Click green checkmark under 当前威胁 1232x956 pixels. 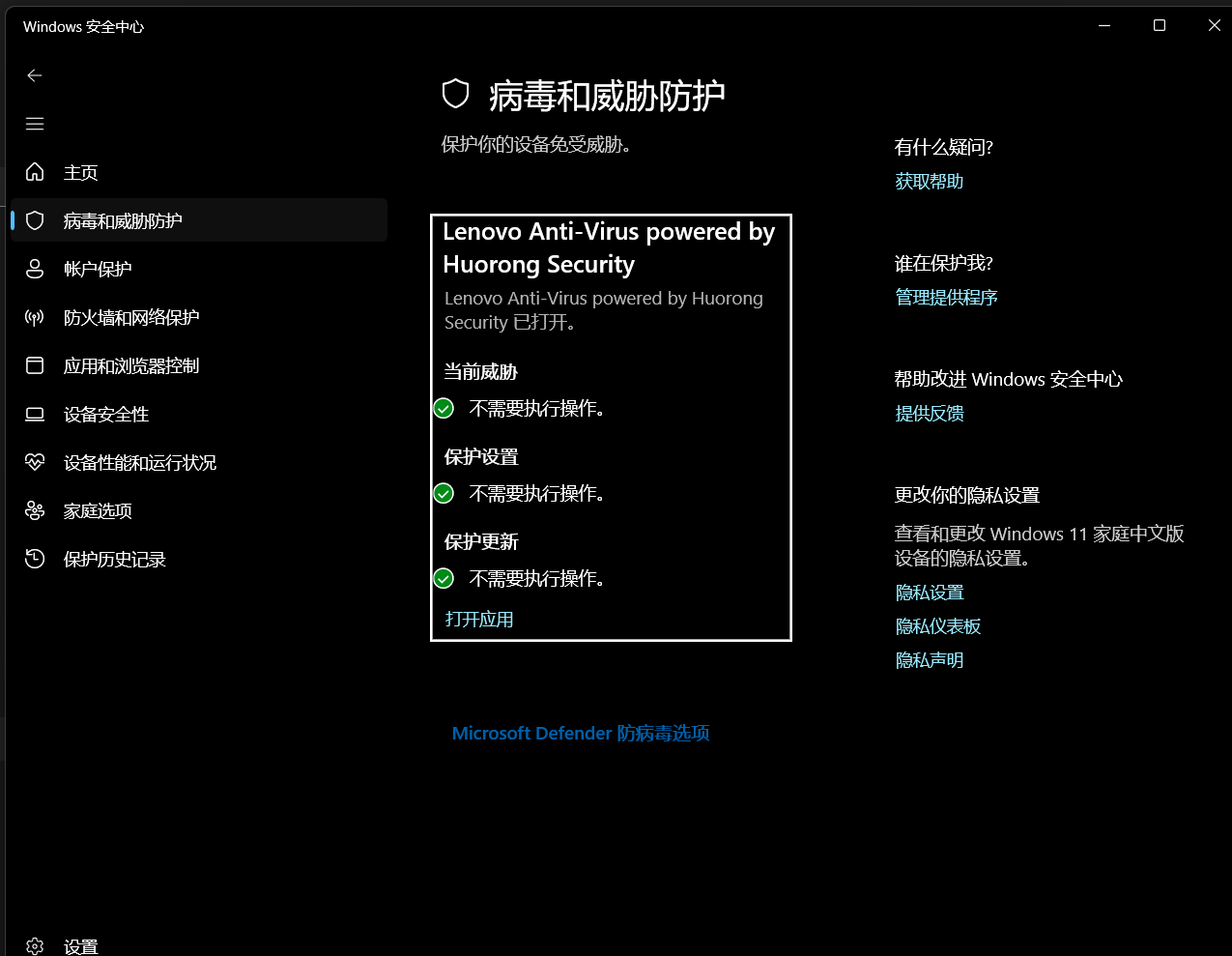(x=444, y=408)
